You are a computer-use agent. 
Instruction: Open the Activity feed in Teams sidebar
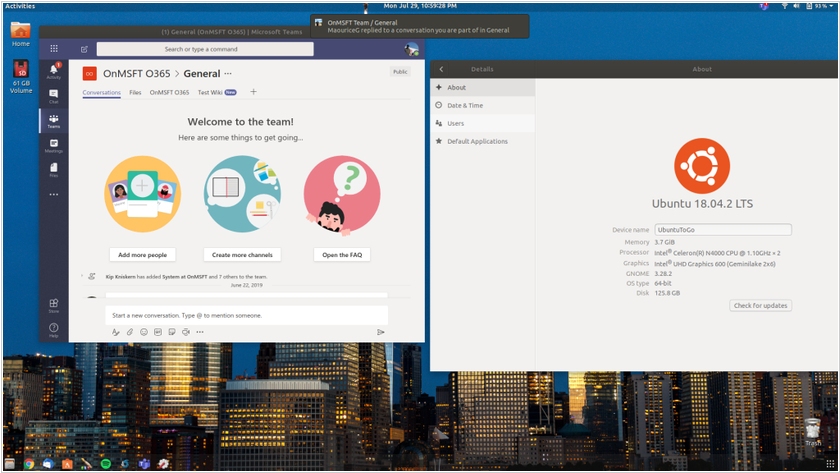pos(53,70)
